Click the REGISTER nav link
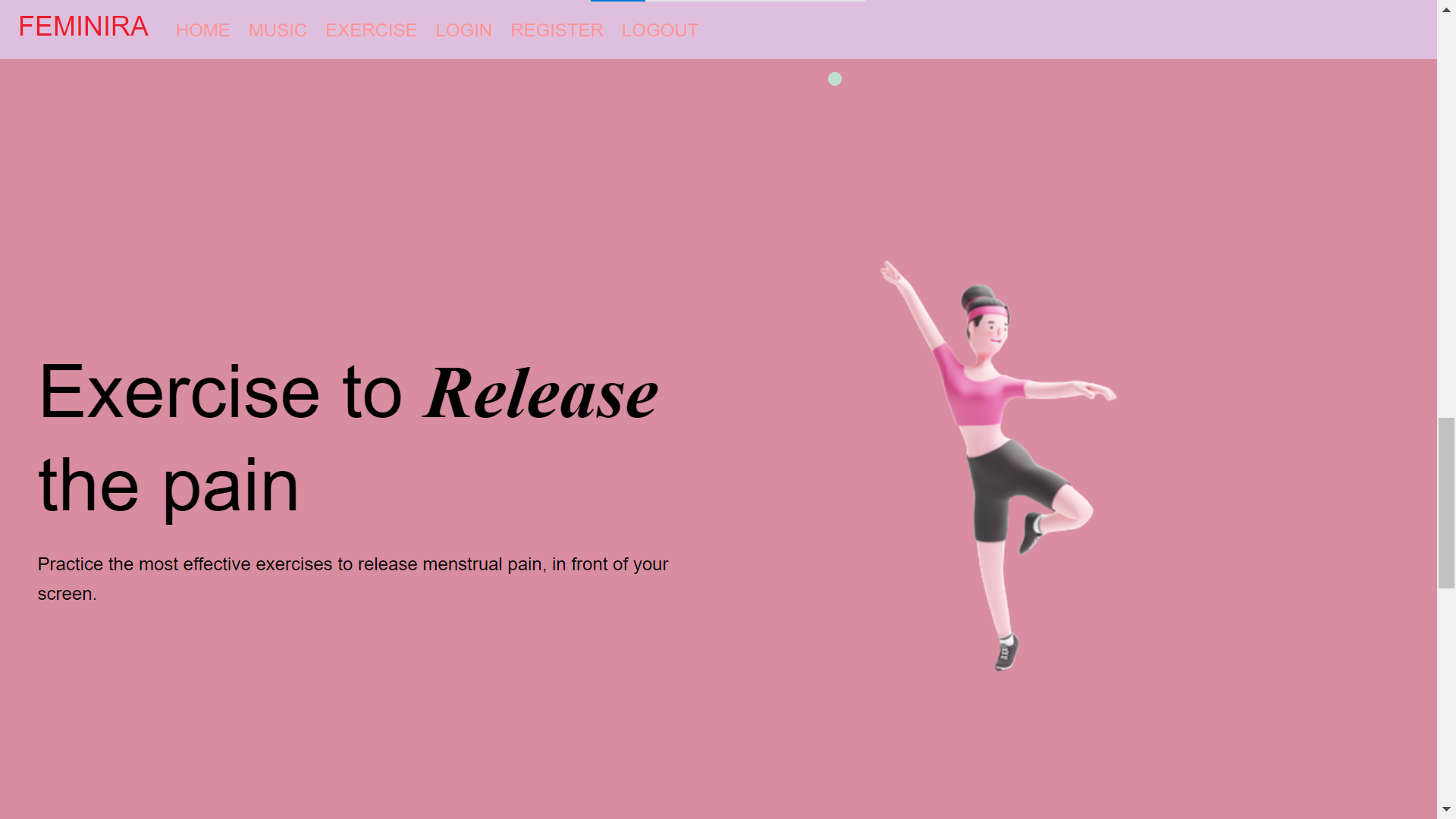 click(557, 30)
